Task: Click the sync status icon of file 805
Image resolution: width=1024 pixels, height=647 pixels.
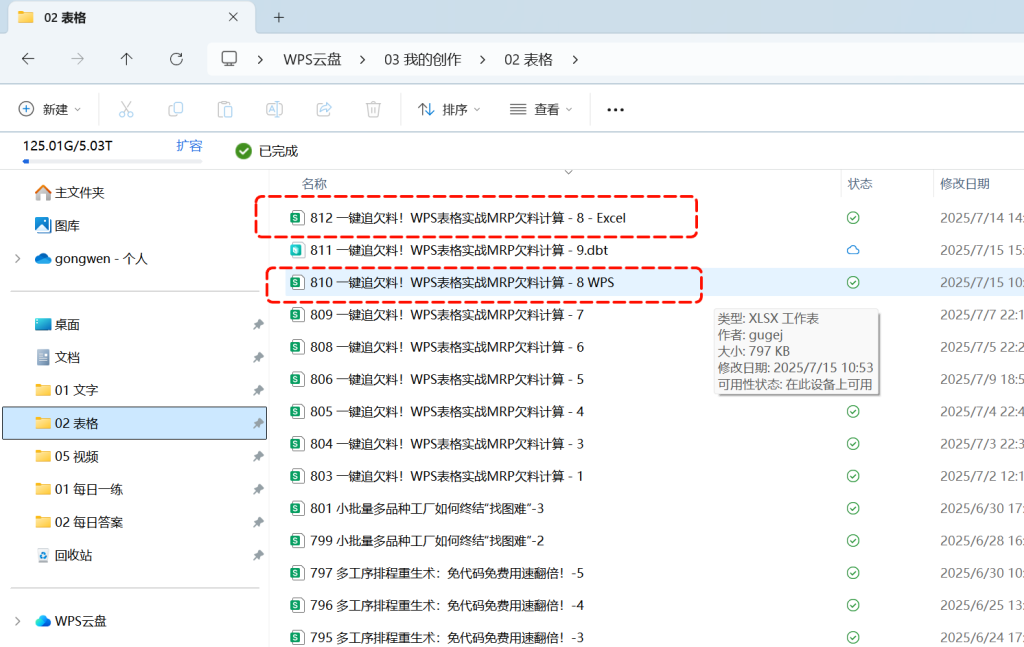Action: pos(853,412)
